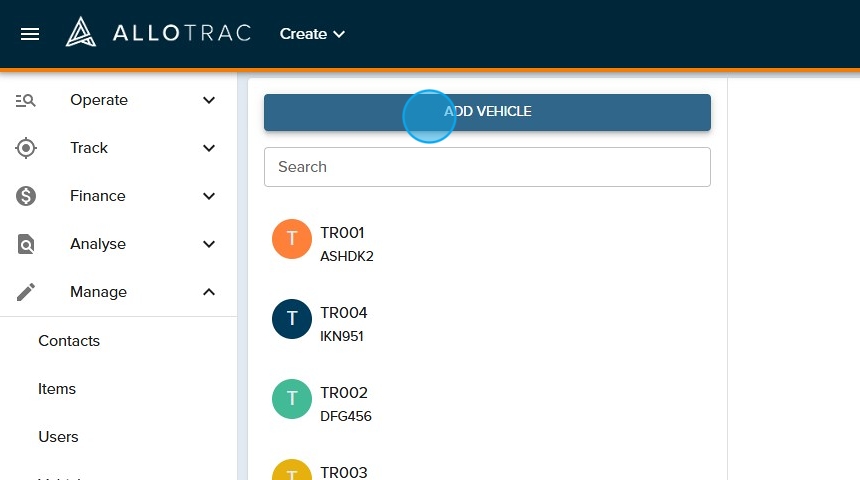Click the Analyse magnifier icon

(x=26, y=244)
